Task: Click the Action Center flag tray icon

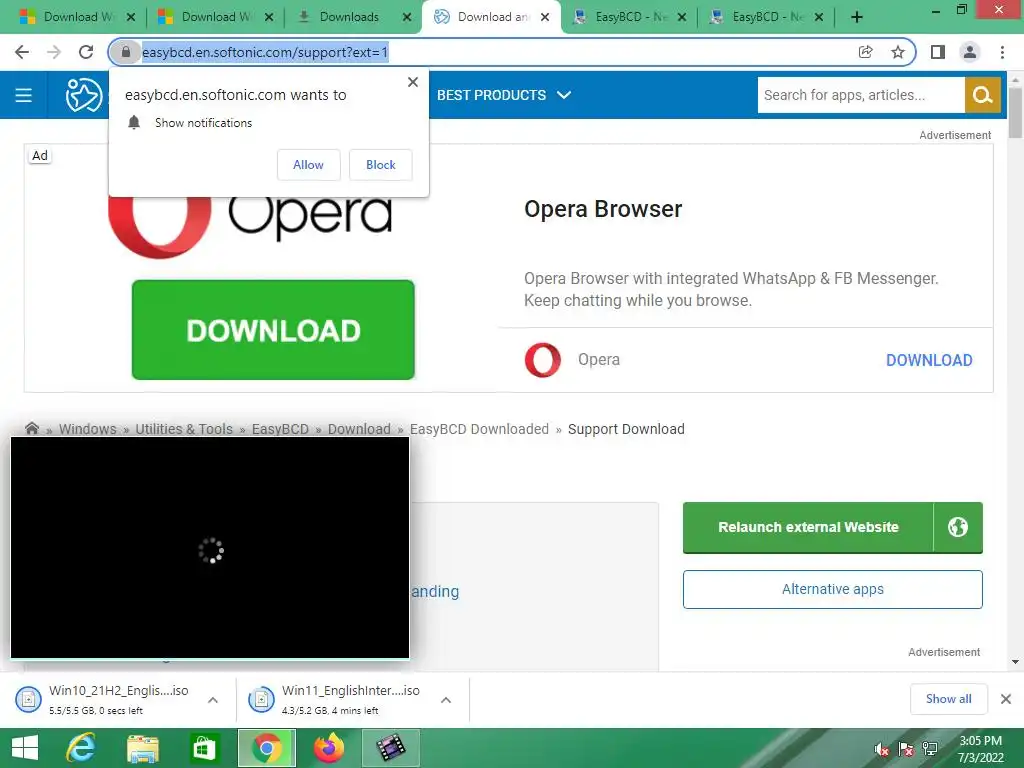Action: 906,750
